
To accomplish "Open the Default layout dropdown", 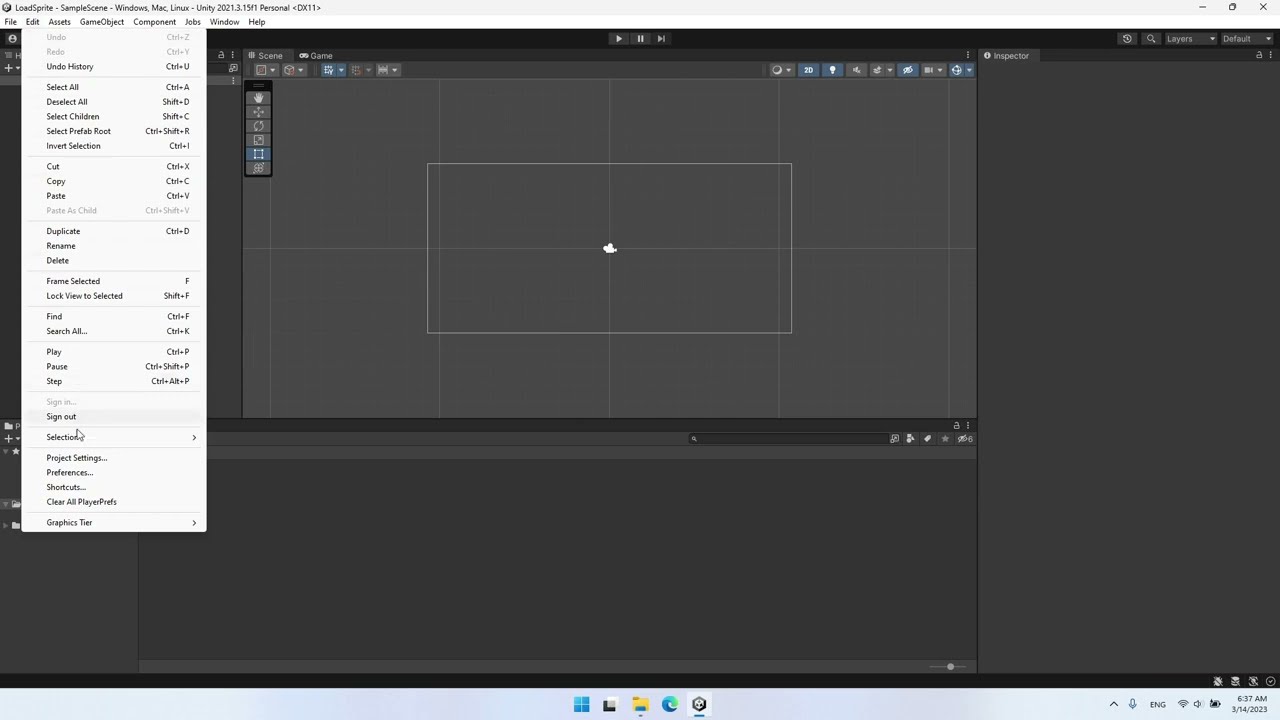I will point(1249,39).
